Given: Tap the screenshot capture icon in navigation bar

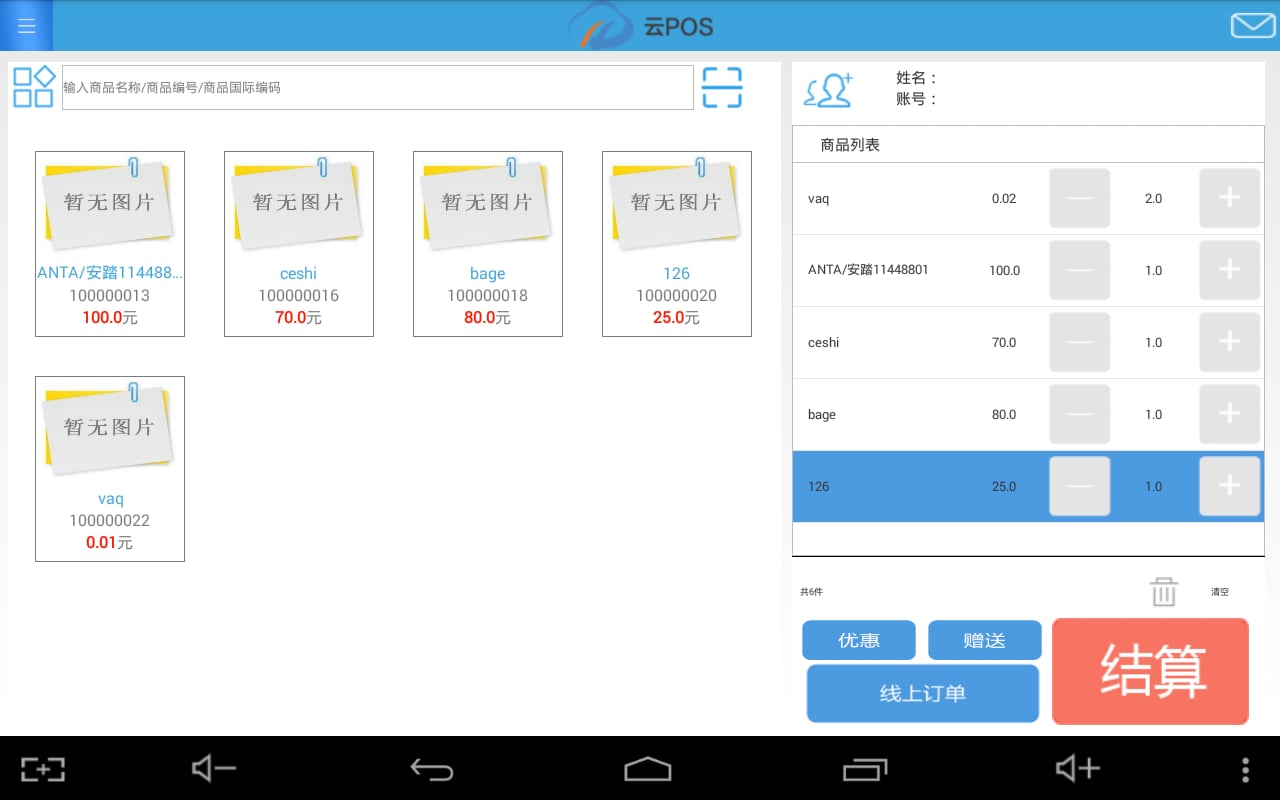Looking at the screenshot, I should (x=43, y=768).
